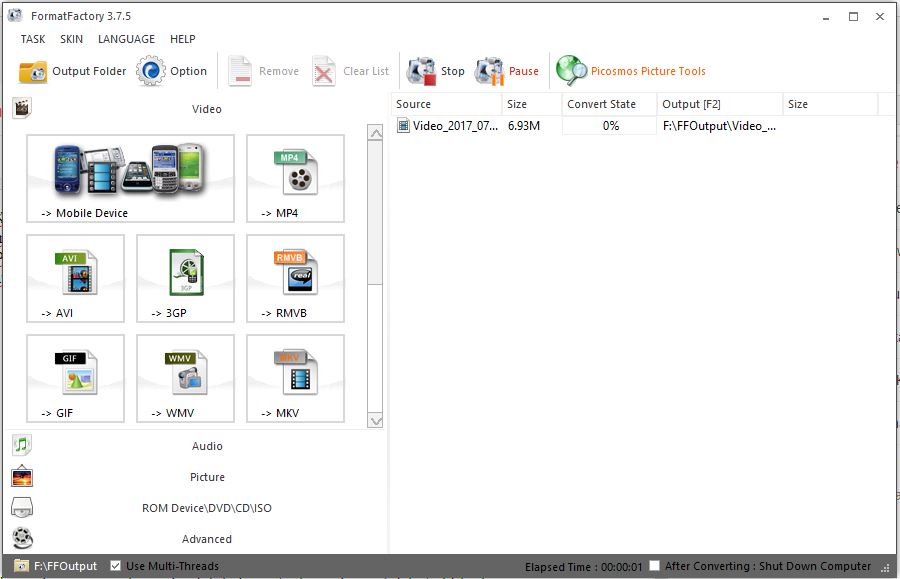Click the FormatFactory title bar icon
900x579 pixels.
15,15
